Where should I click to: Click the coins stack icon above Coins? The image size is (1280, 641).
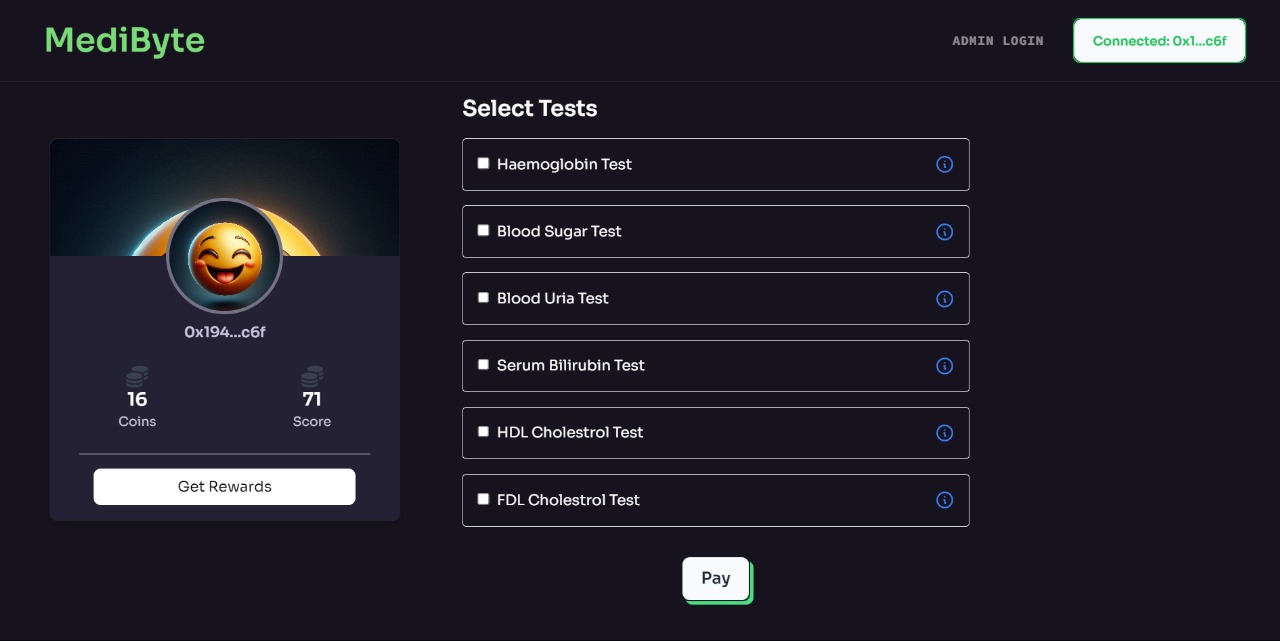pos(137,377)
